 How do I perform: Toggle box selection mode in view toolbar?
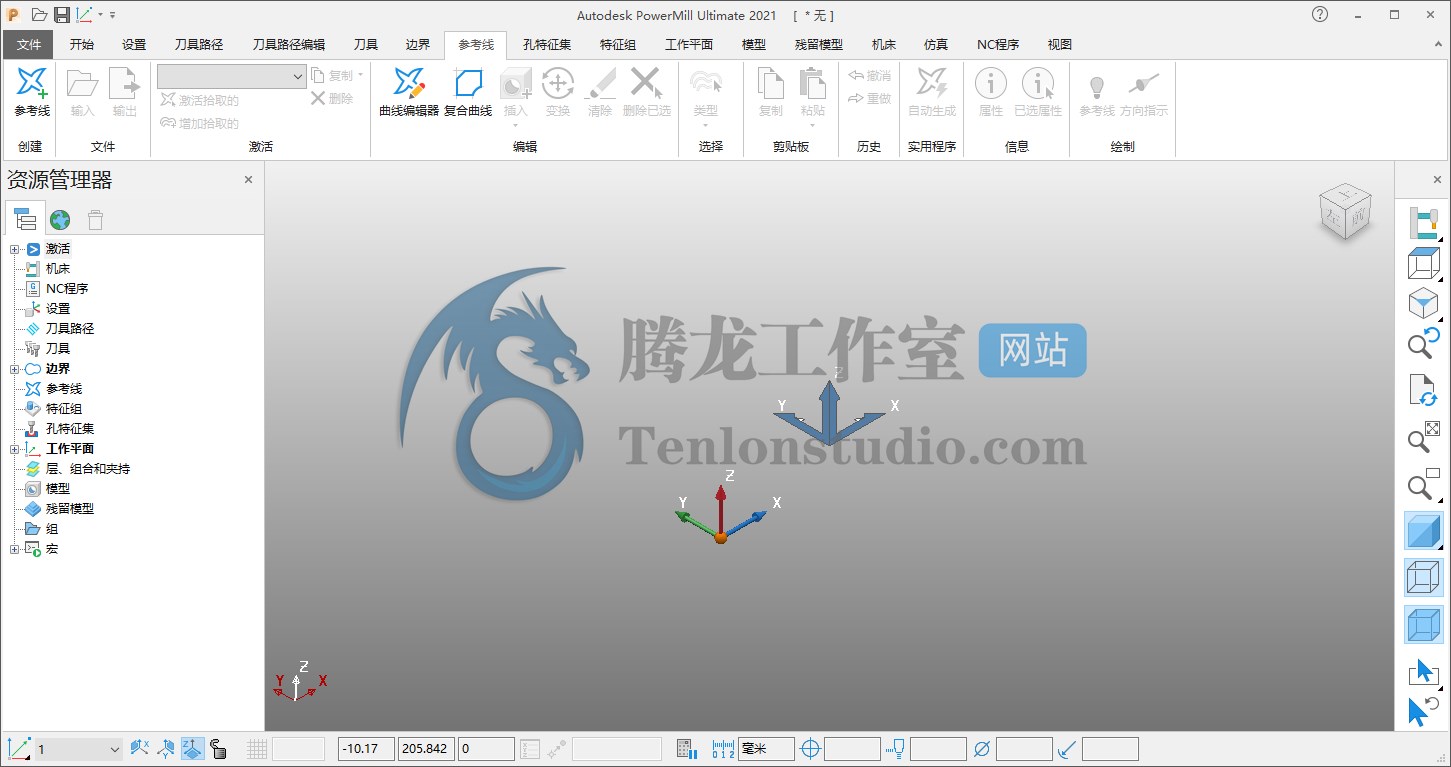[x=1423, y=671]
